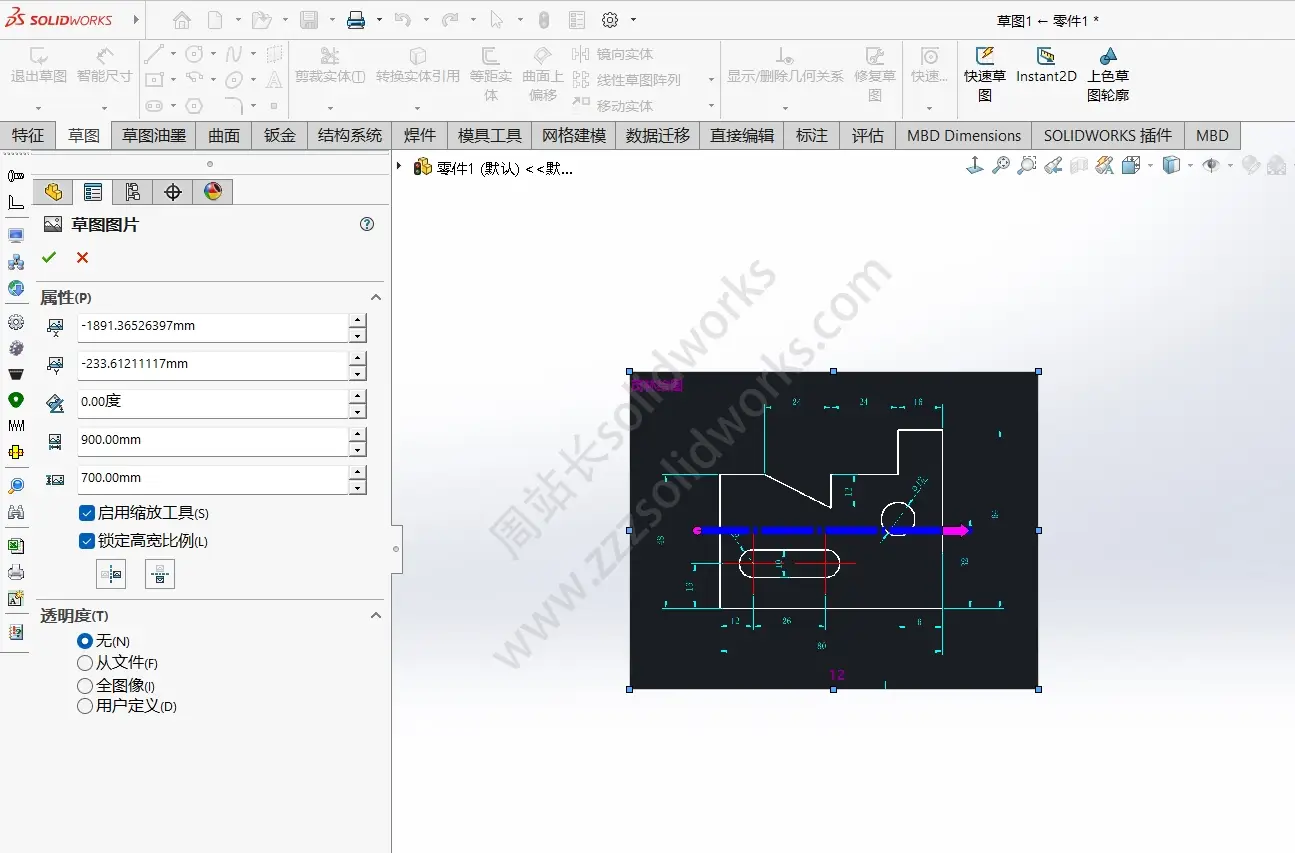Click the top-right corner resize handle of image

[x=1038, y=371]
